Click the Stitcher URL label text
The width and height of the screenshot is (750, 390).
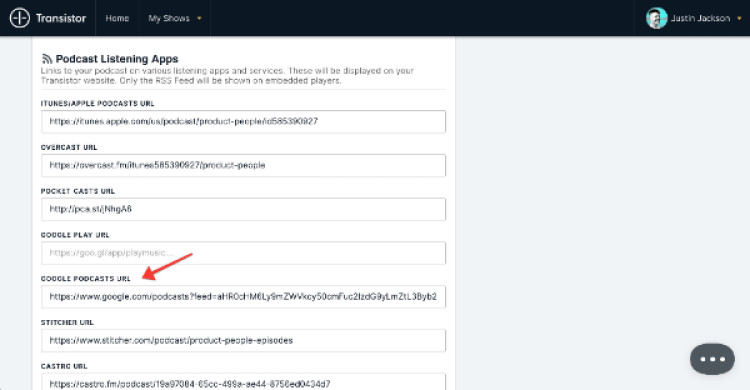[x=67, y=323]
